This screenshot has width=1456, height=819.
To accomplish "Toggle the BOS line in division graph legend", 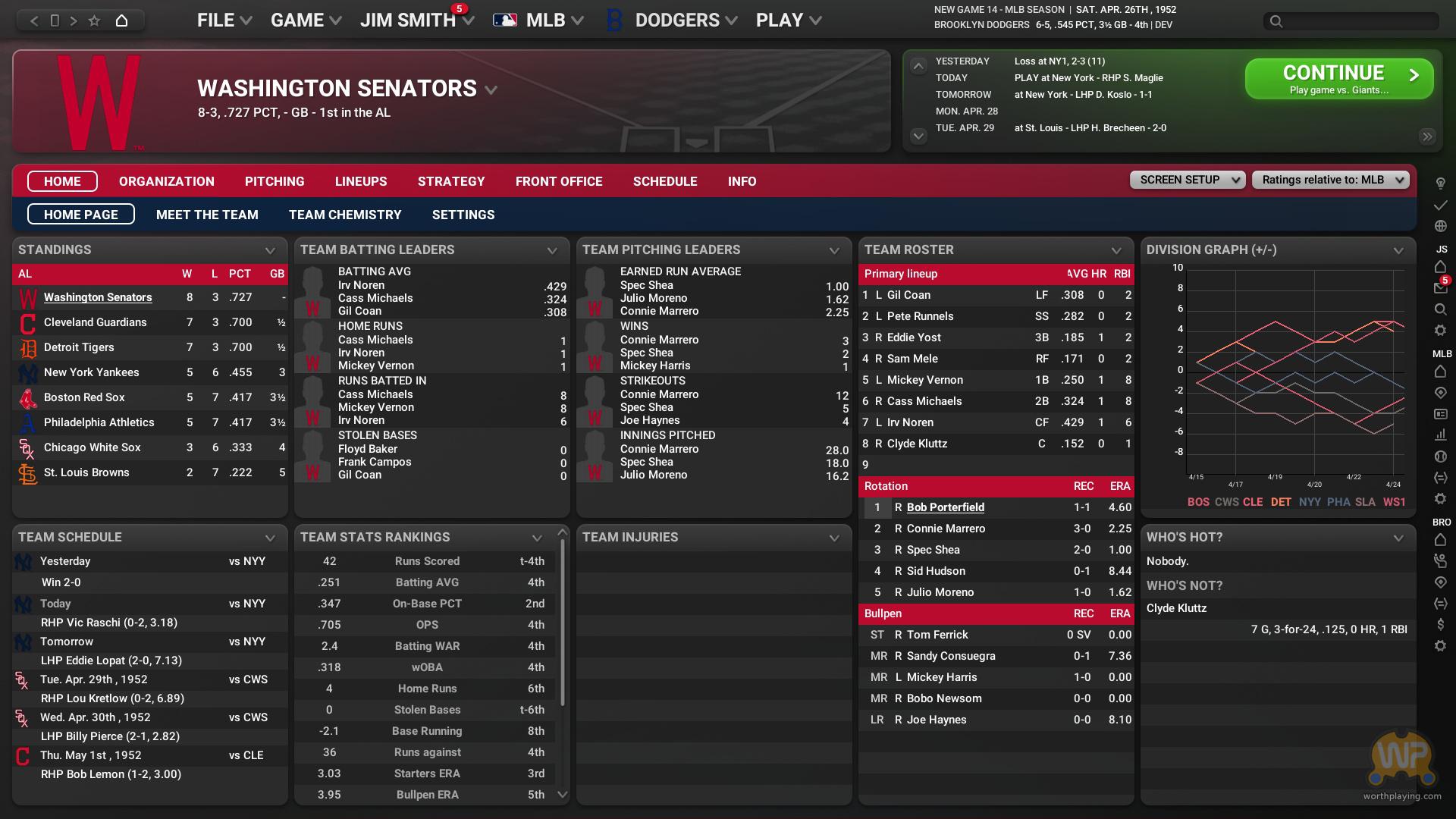I will [x=1198, y=502].
